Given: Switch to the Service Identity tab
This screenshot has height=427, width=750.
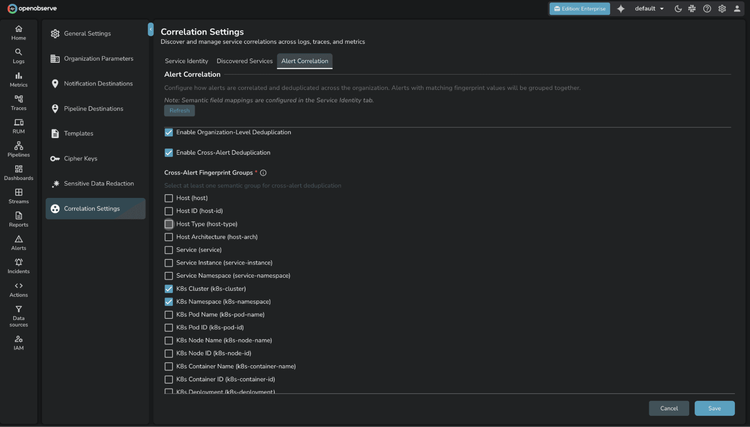Looking at the screenshot, I should click(186, 61).
